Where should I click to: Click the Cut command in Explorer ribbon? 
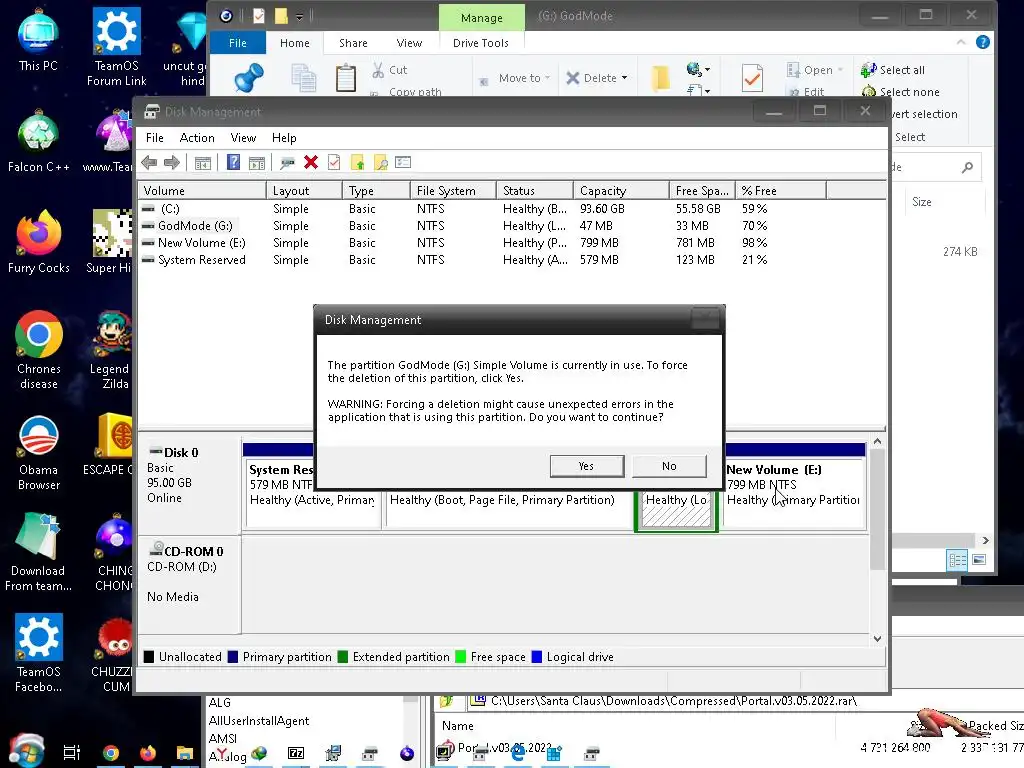(390, 70)
